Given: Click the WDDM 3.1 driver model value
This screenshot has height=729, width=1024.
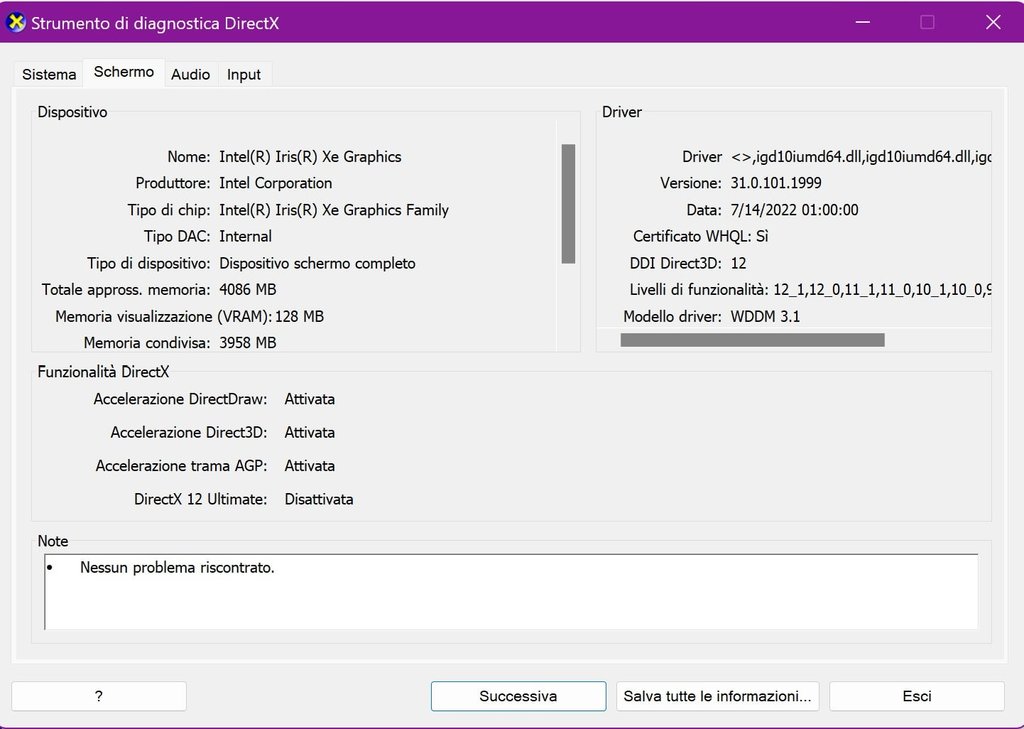Looking at the screenshot, I should (x=765, y=316).
